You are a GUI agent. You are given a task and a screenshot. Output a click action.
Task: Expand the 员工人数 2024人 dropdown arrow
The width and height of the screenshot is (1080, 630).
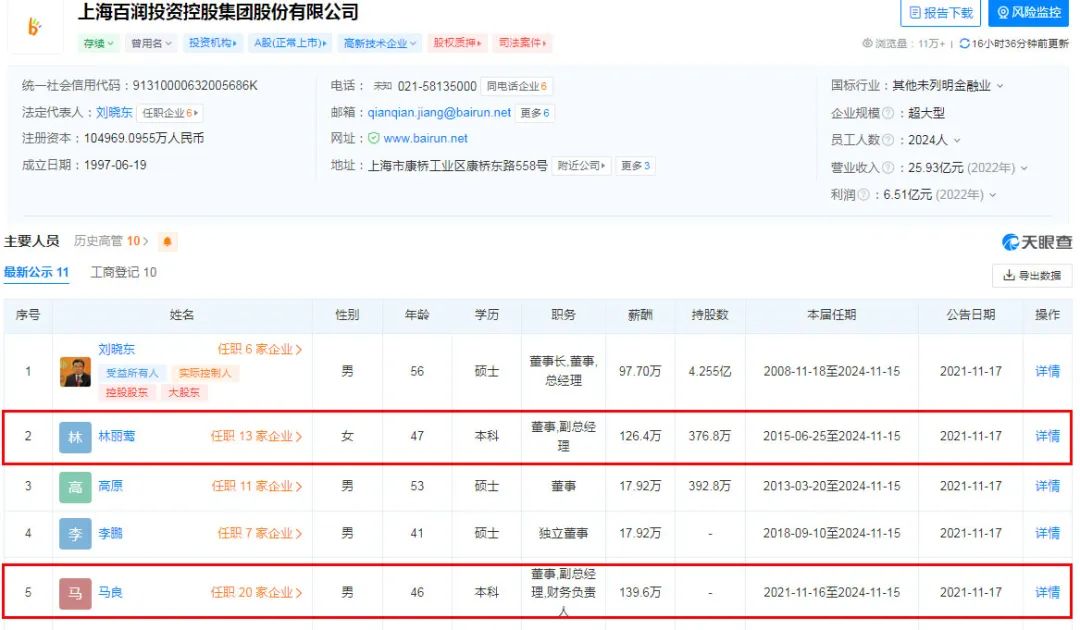[957, 140]
